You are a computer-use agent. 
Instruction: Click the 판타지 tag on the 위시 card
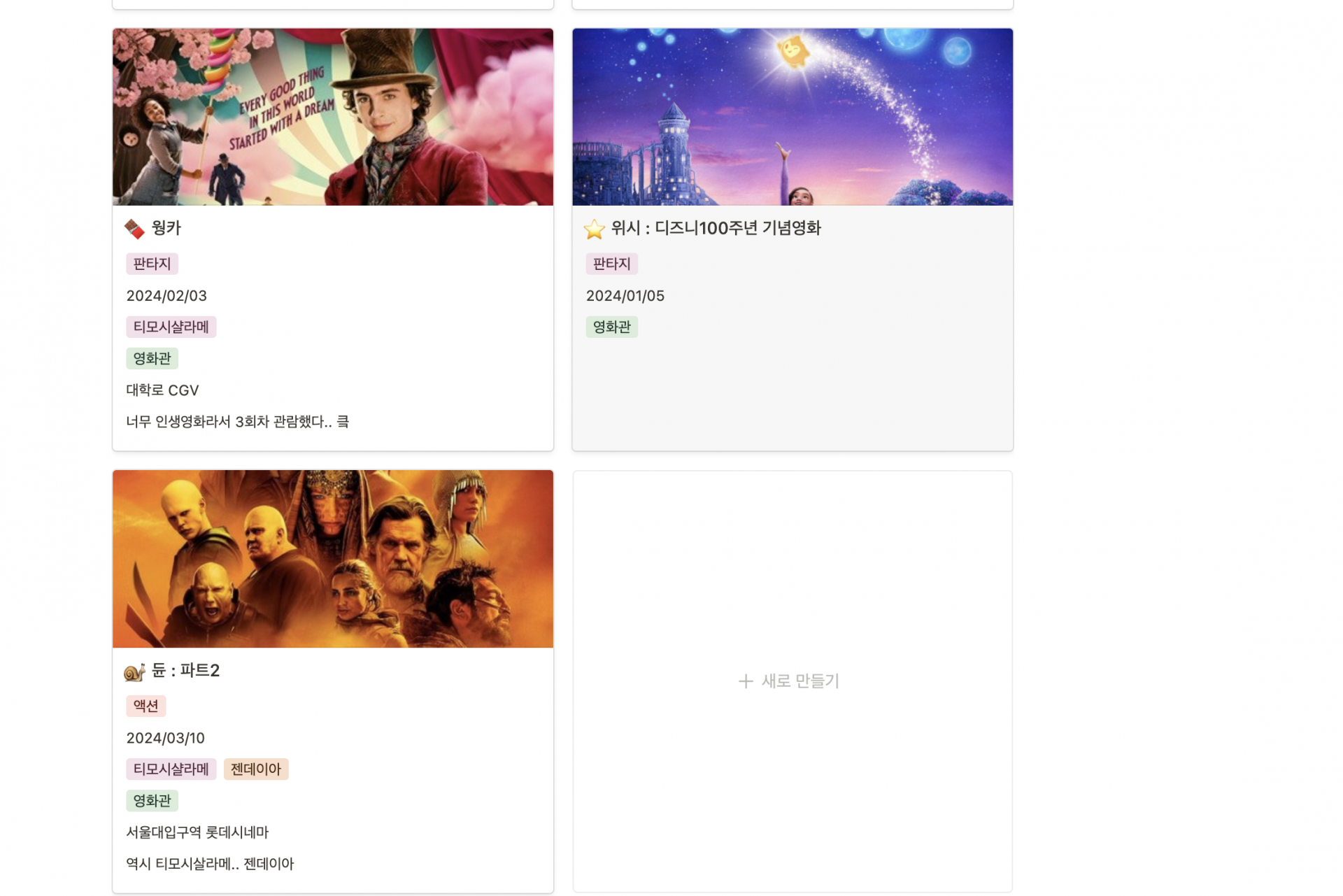point(612,264)
